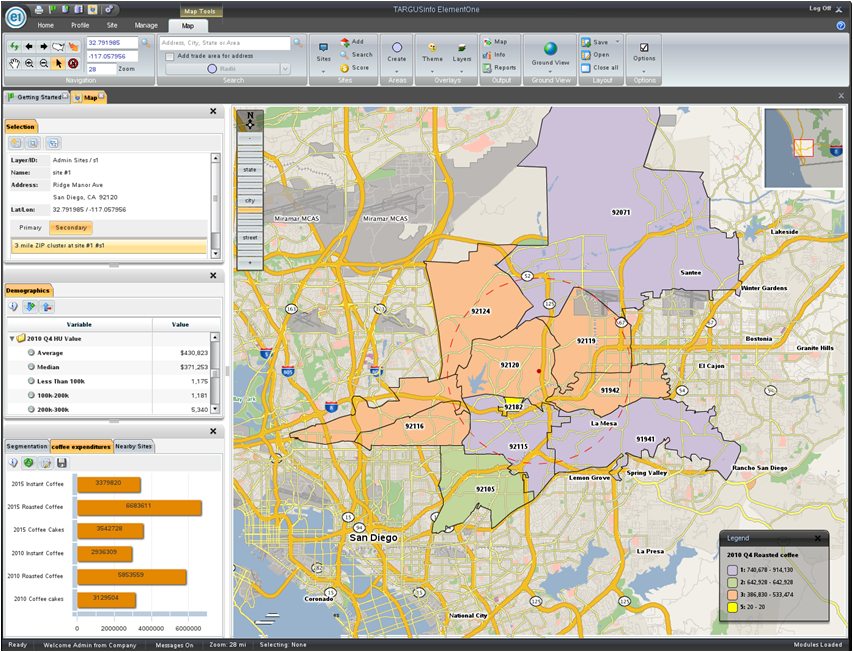Click the Add site icon
Image resolution: width=853 pixels, height=652 pixels.
[x=345, y=42]
